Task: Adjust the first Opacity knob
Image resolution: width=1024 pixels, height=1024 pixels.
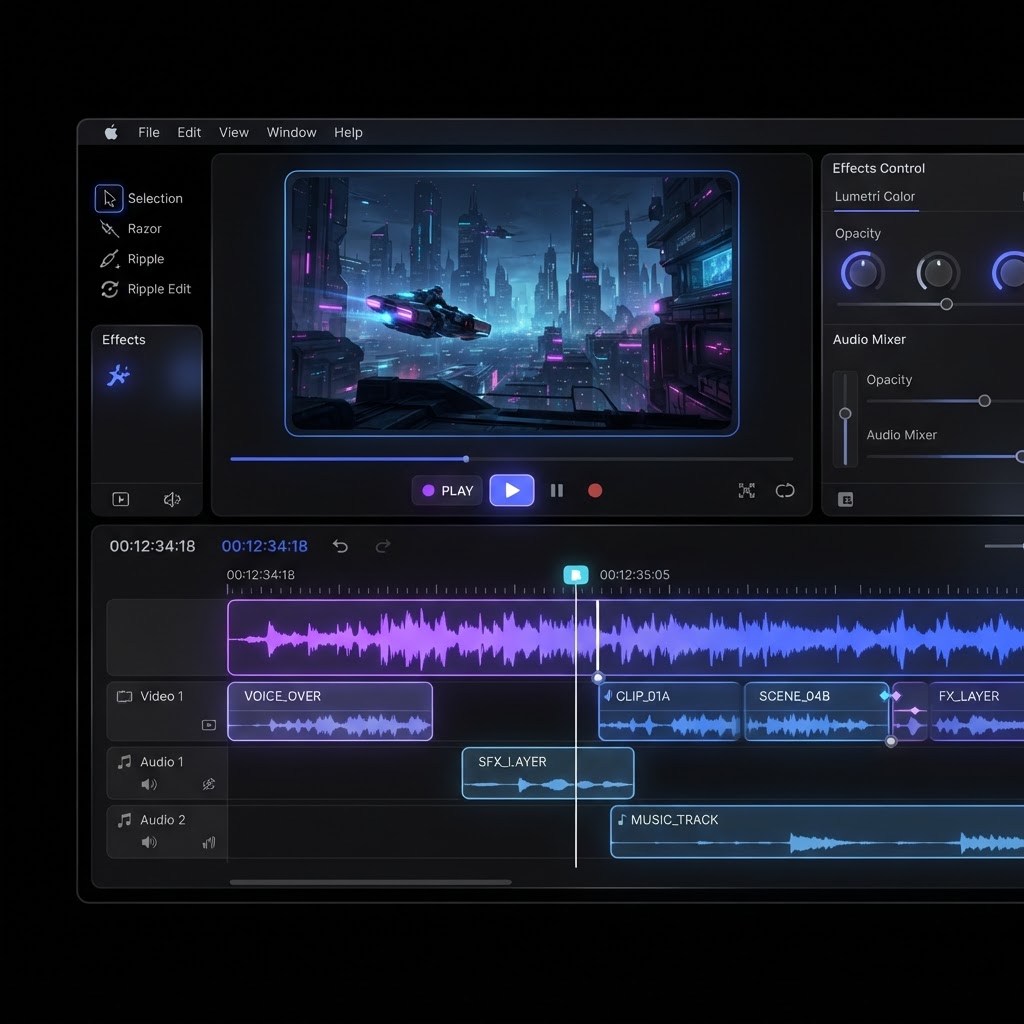Action: pyautogui.click(x=863, y=273)
